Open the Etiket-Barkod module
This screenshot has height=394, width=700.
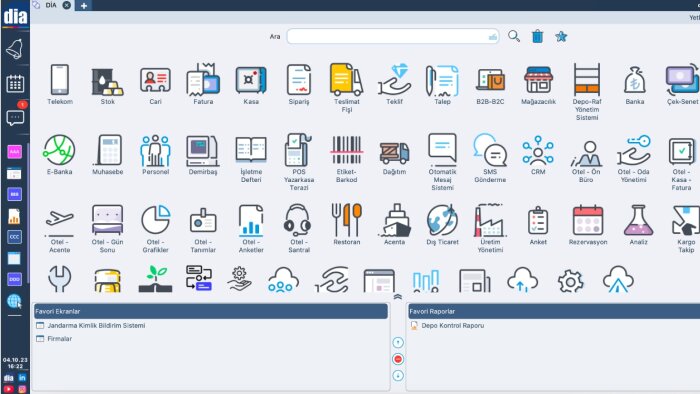(x=346, y=158)
